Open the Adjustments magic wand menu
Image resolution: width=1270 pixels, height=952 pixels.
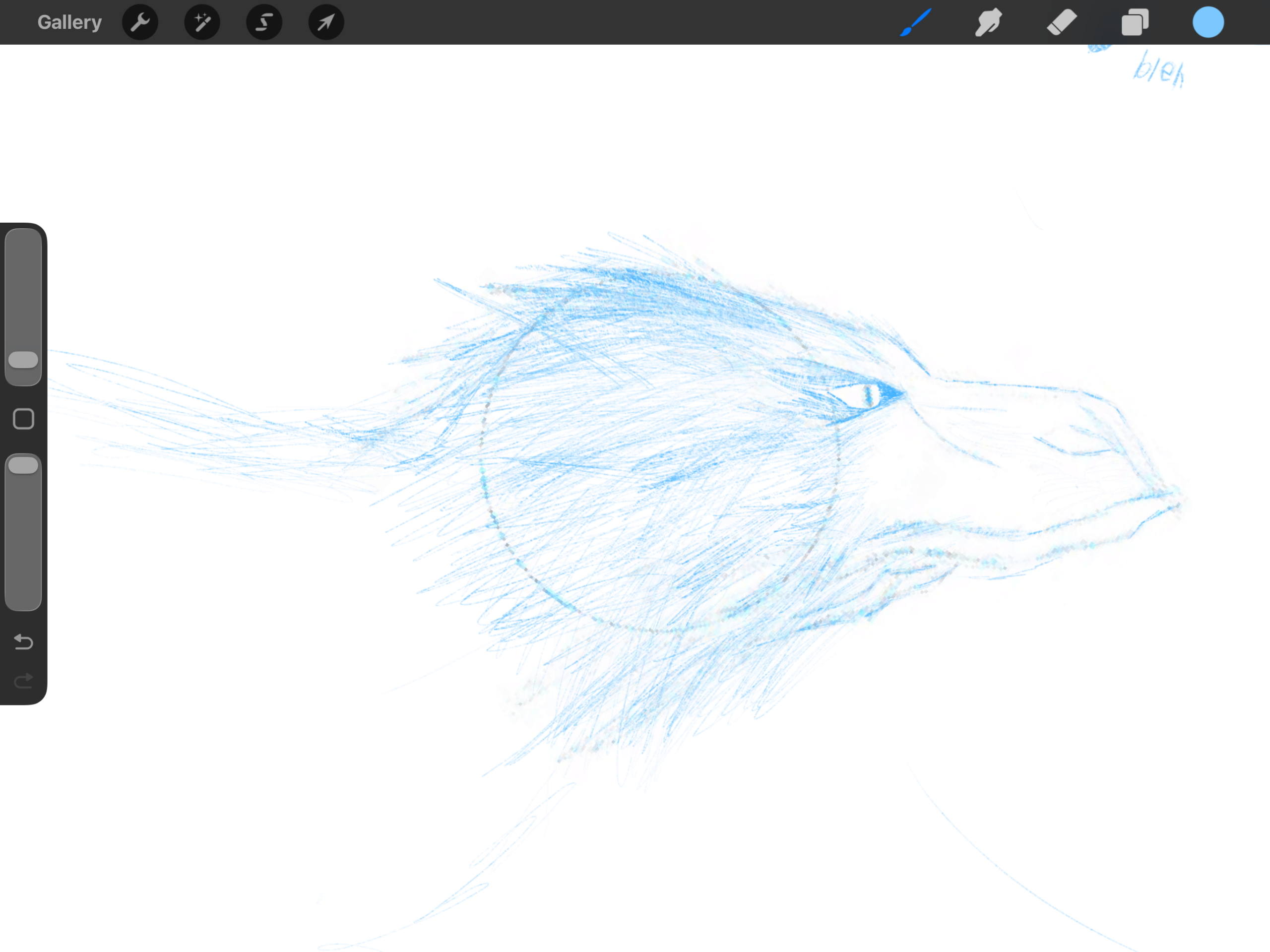coord(202,22)
